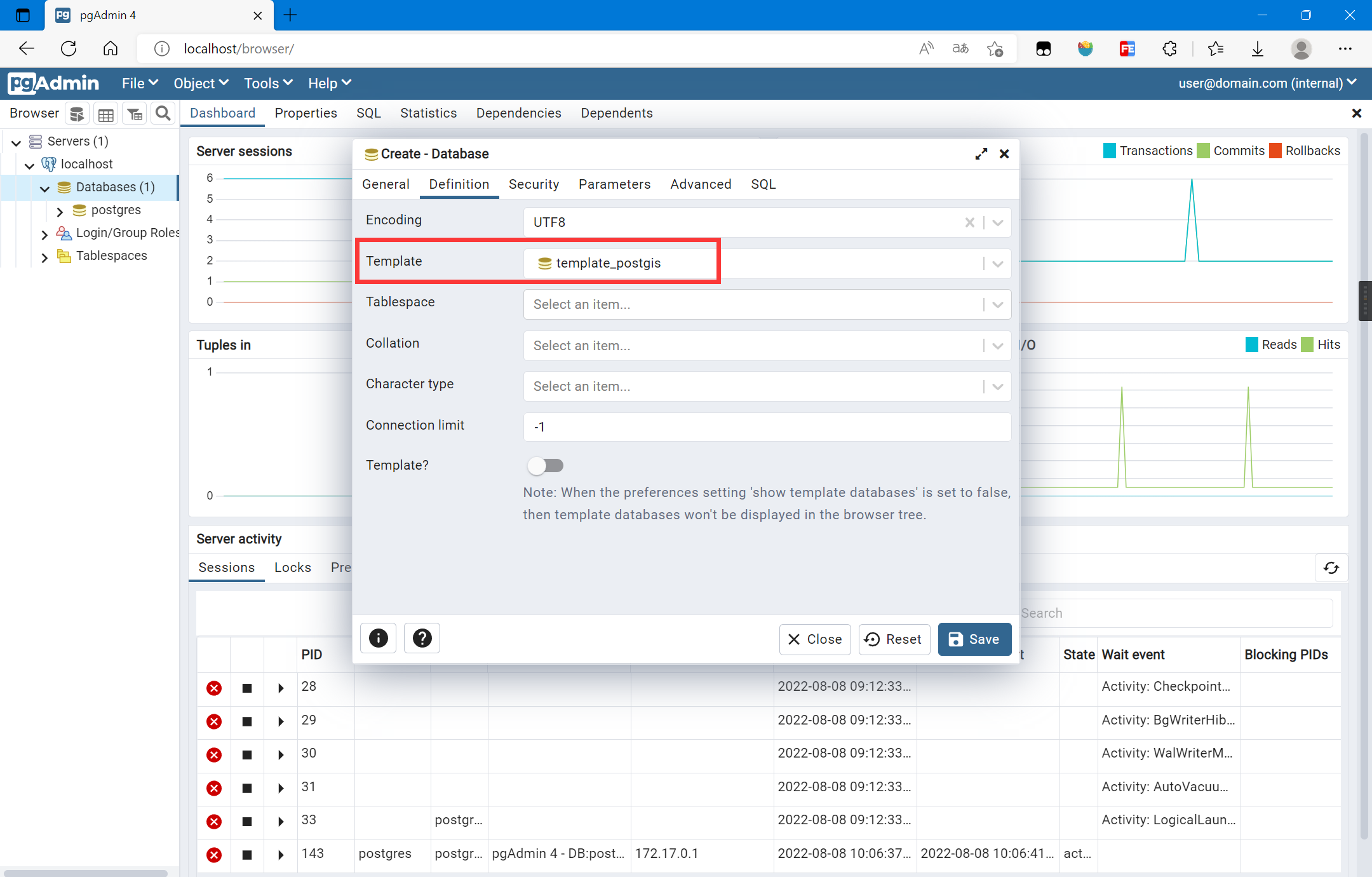The width and height of the screenshot is (1372, 877).
Task: Open the Search Objects magnifier icon
Action: [x=163, y=113]
